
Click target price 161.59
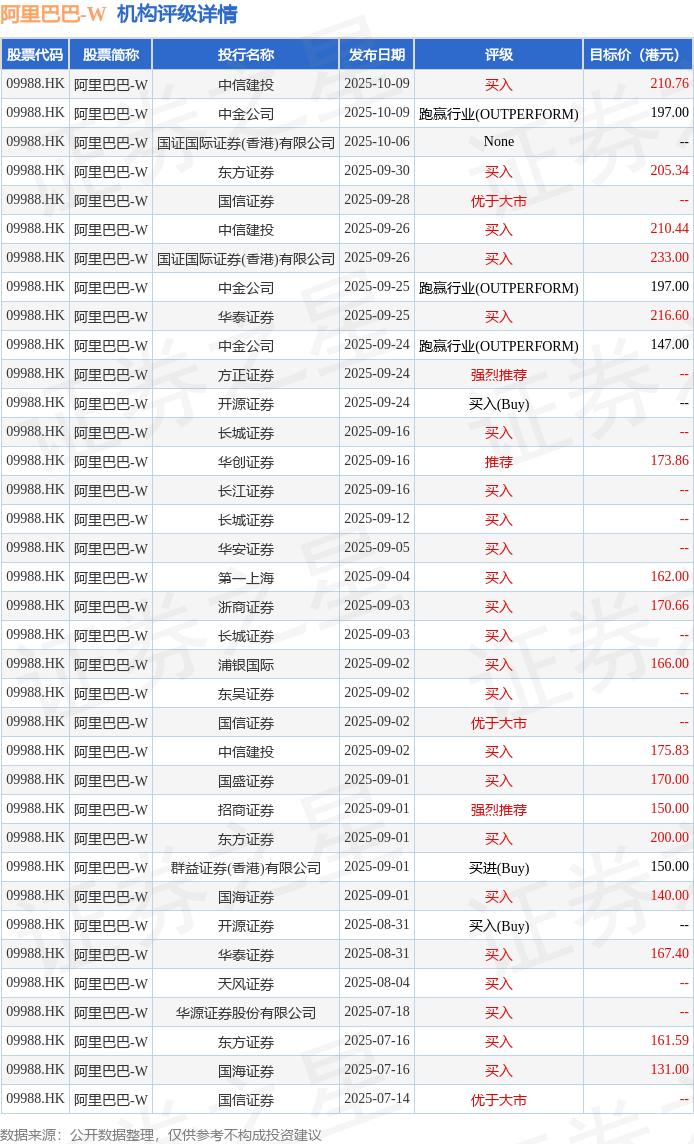click(x=669, y=1040)
